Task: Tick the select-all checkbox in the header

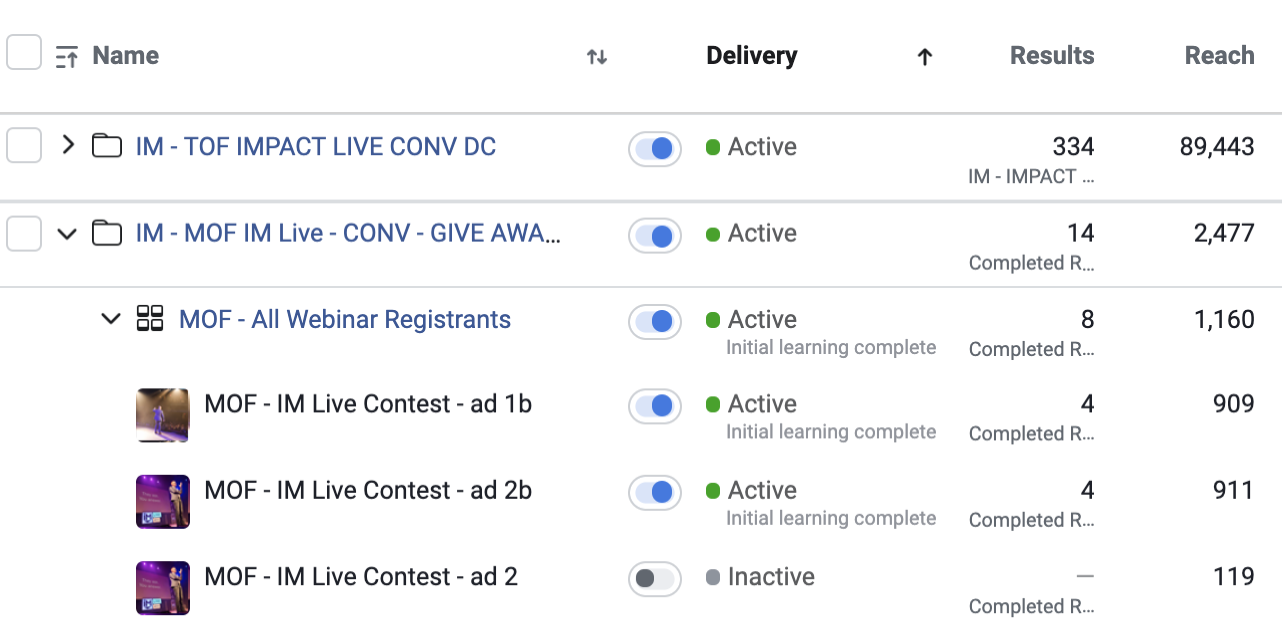Action: (24, 52)
